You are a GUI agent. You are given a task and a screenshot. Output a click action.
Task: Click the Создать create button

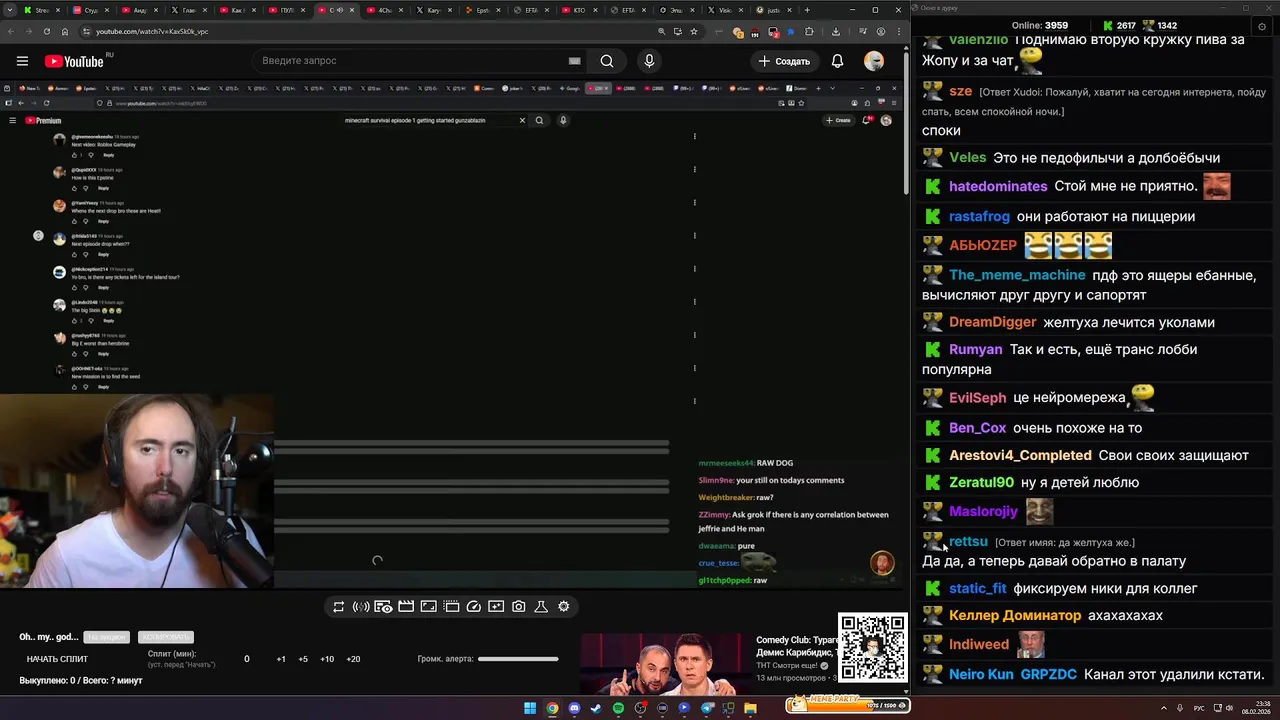[x=784, y=61]
